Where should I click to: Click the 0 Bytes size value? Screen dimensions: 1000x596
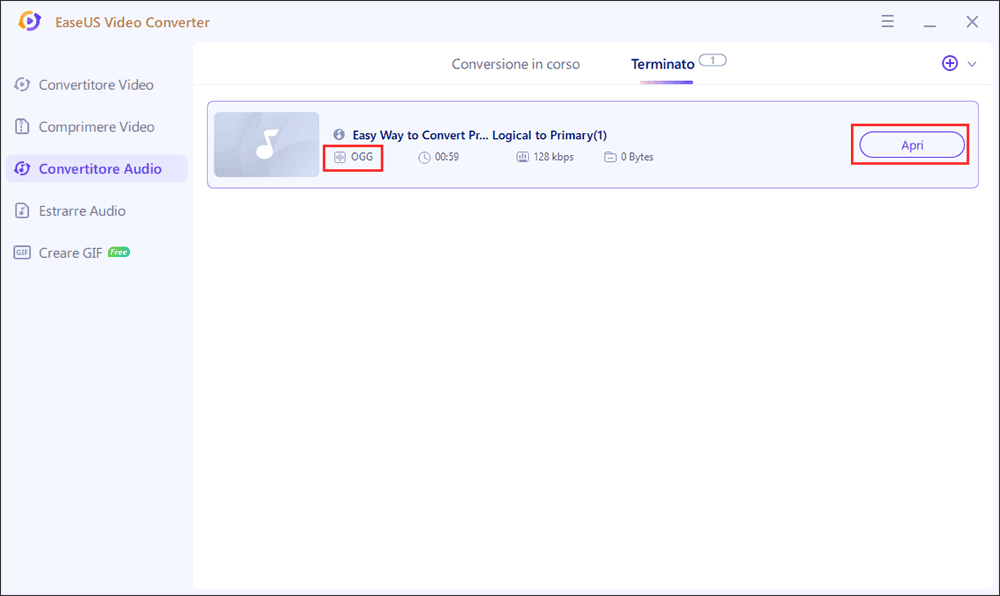pos(637,157)
